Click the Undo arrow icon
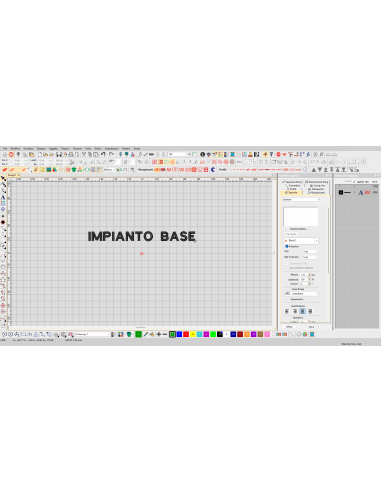Image resolution: width=381 pixels, height=492 pixels. [103, 154]
